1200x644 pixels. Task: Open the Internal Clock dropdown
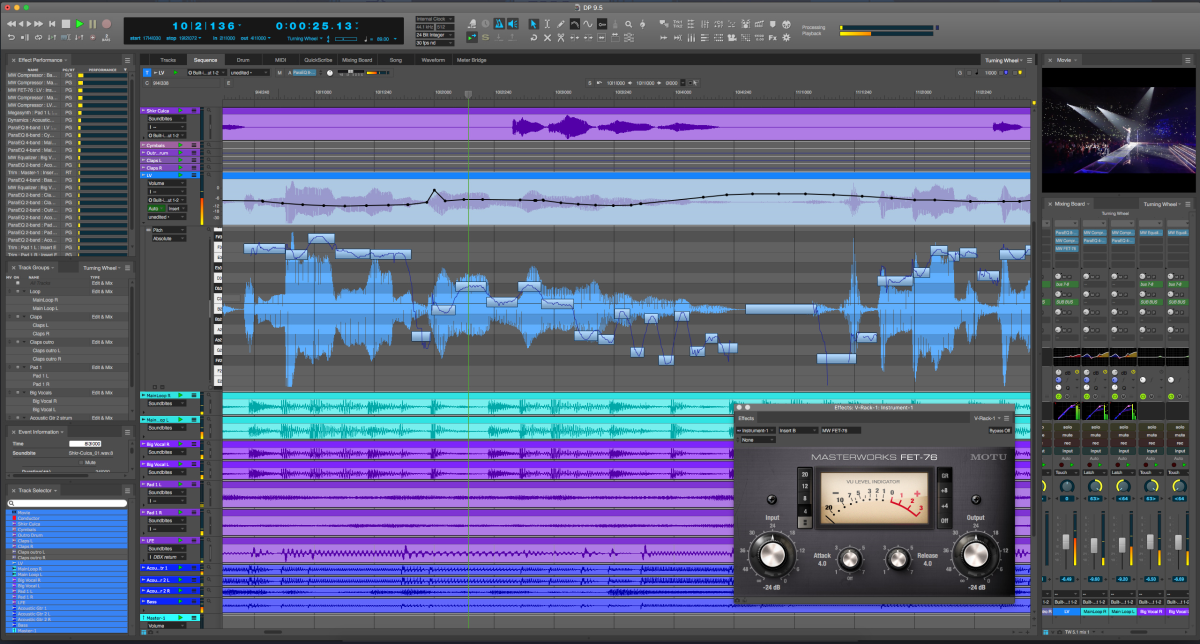[x=435, y=19]
